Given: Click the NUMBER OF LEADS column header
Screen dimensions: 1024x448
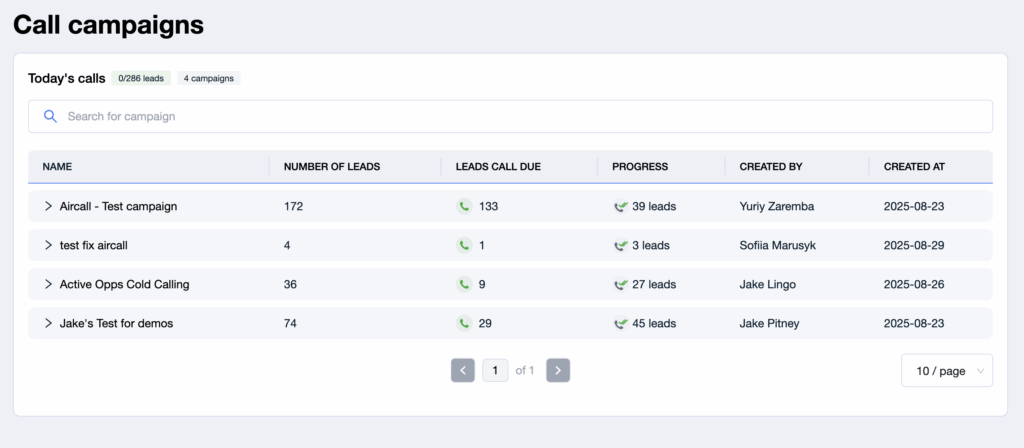Looking at the screenshot, I should coord(332,167).
